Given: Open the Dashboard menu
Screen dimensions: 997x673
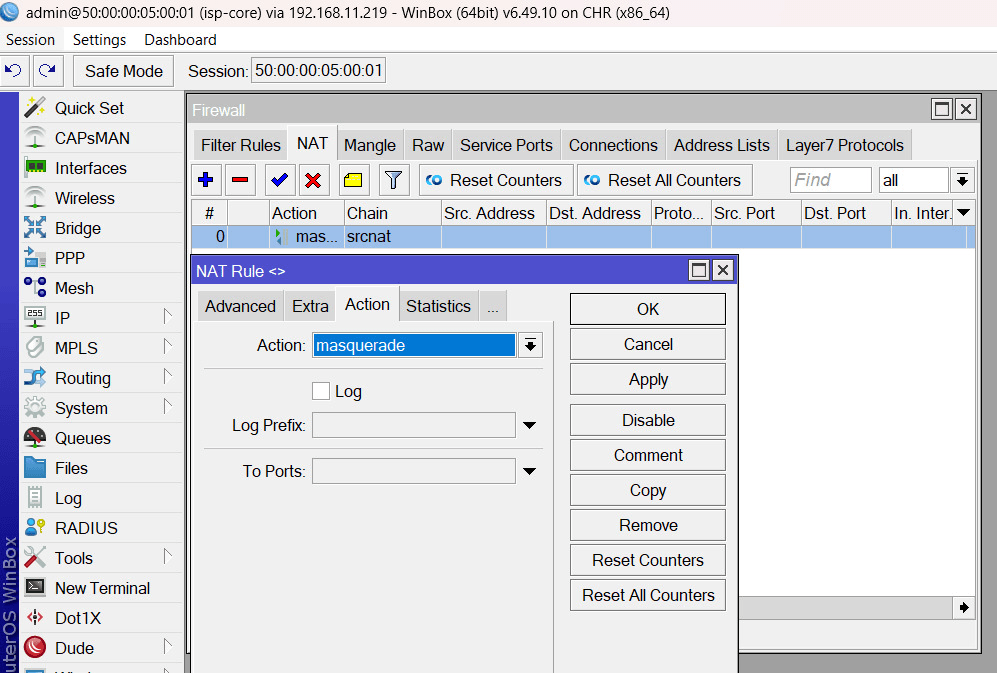Looking at the screenshot, I should tap(180, 39).
